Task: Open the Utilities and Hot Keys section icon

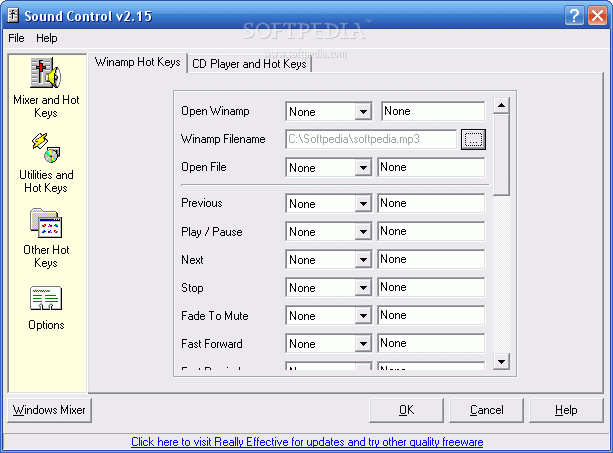Action: point(46,148)
